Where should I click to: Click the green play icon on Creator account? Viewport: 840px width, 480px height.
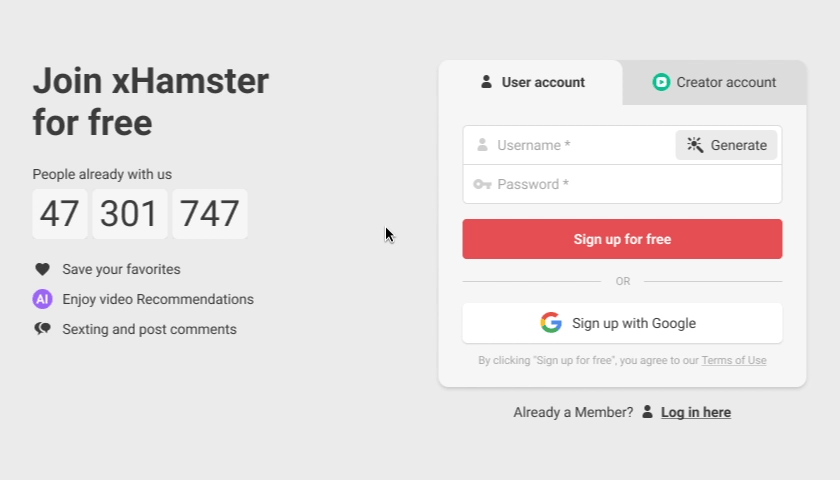coord(661,82)
